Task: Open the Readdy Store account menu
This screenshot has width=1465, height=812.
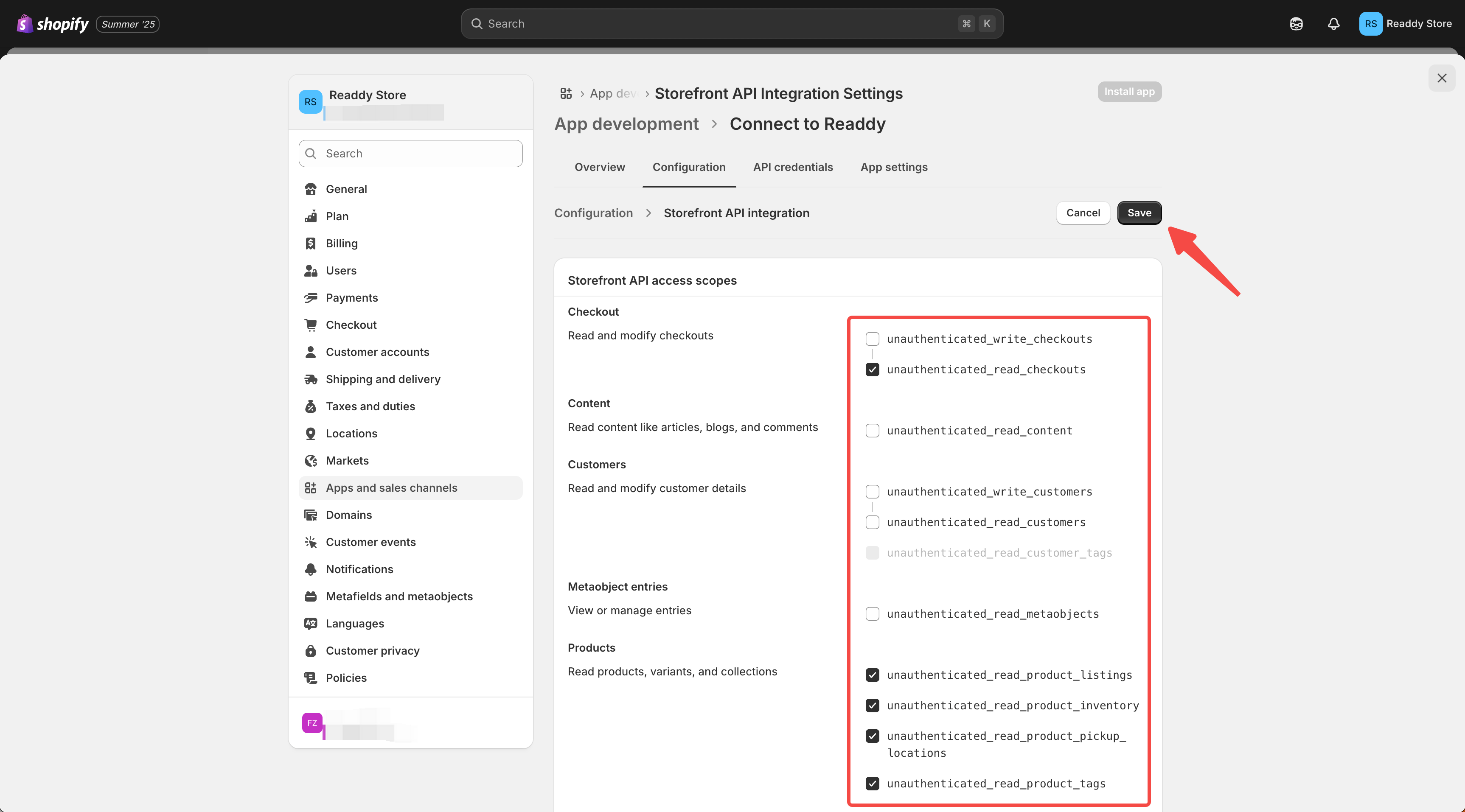Action: click(1405, 24)
